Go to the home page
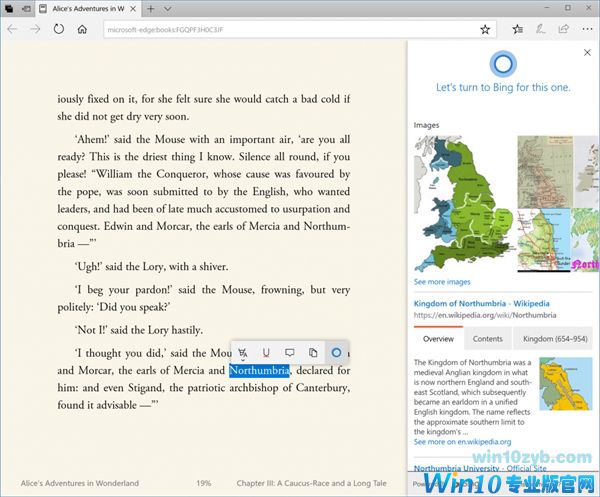Image resolution: width=600 pixels, height=497 pixels. point(83,30)
